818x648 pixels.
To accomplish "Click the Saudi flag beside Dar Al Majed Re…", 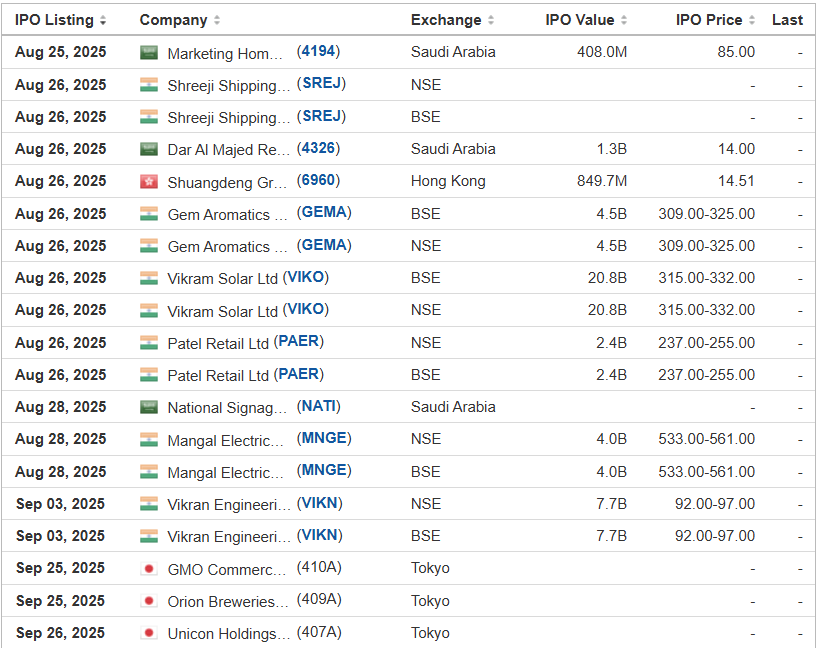I will tap(149, 149).
